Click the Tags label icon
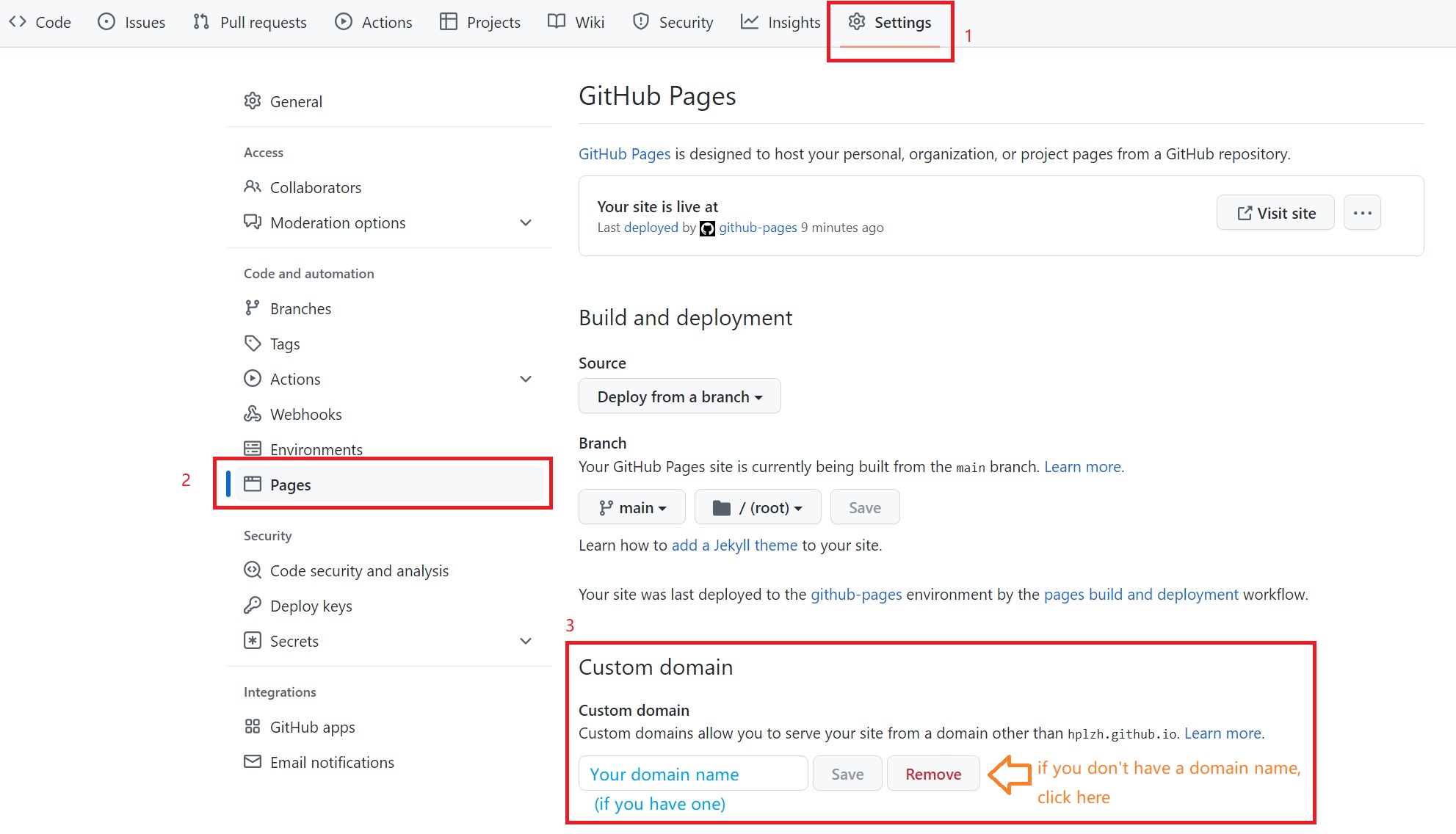Viewport: 1456px width, 834px height. tap(253, 344)
